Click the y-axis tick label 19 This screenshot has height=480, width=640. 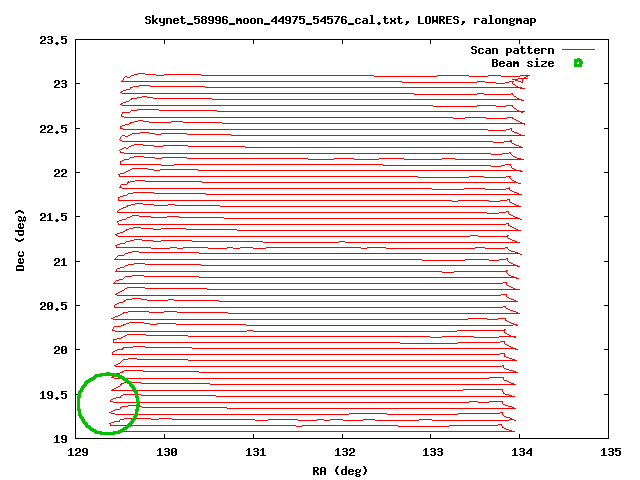pos(60,439)
